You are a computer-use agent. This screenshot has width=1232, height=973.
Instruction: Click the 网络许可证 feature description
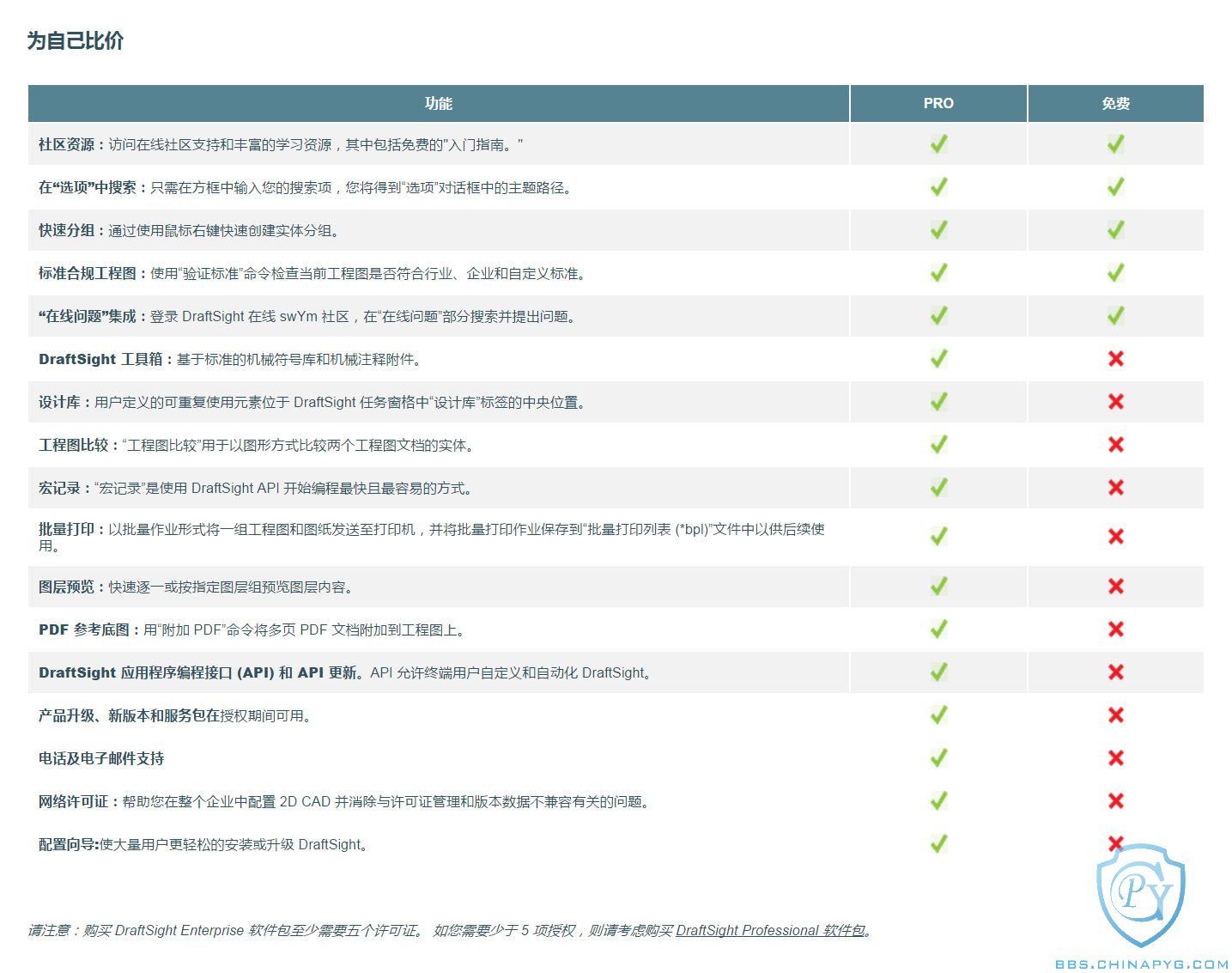[346, 801]
